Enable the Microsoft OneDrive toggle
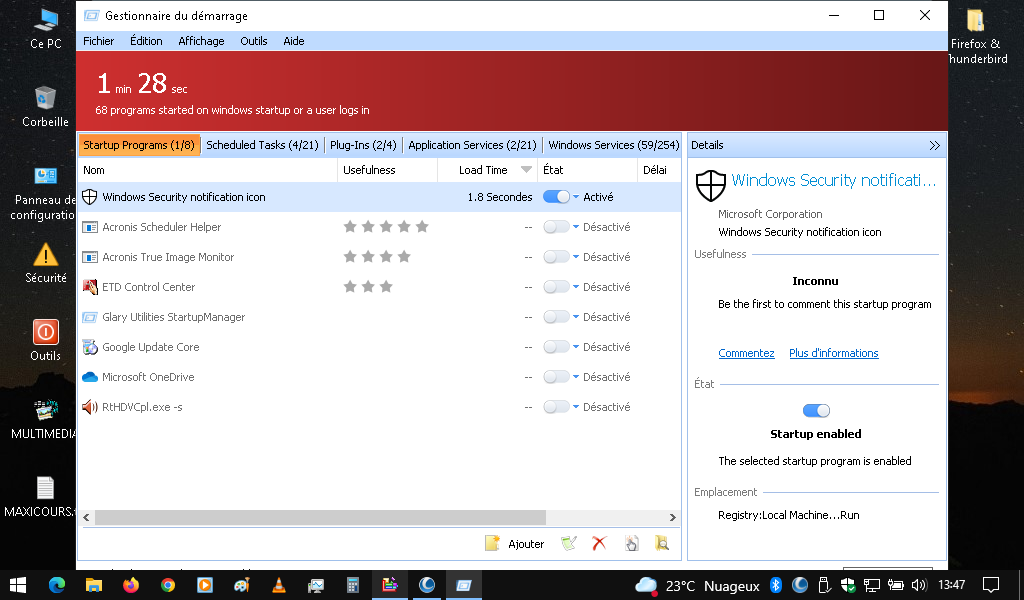 [x=556, y=377]
